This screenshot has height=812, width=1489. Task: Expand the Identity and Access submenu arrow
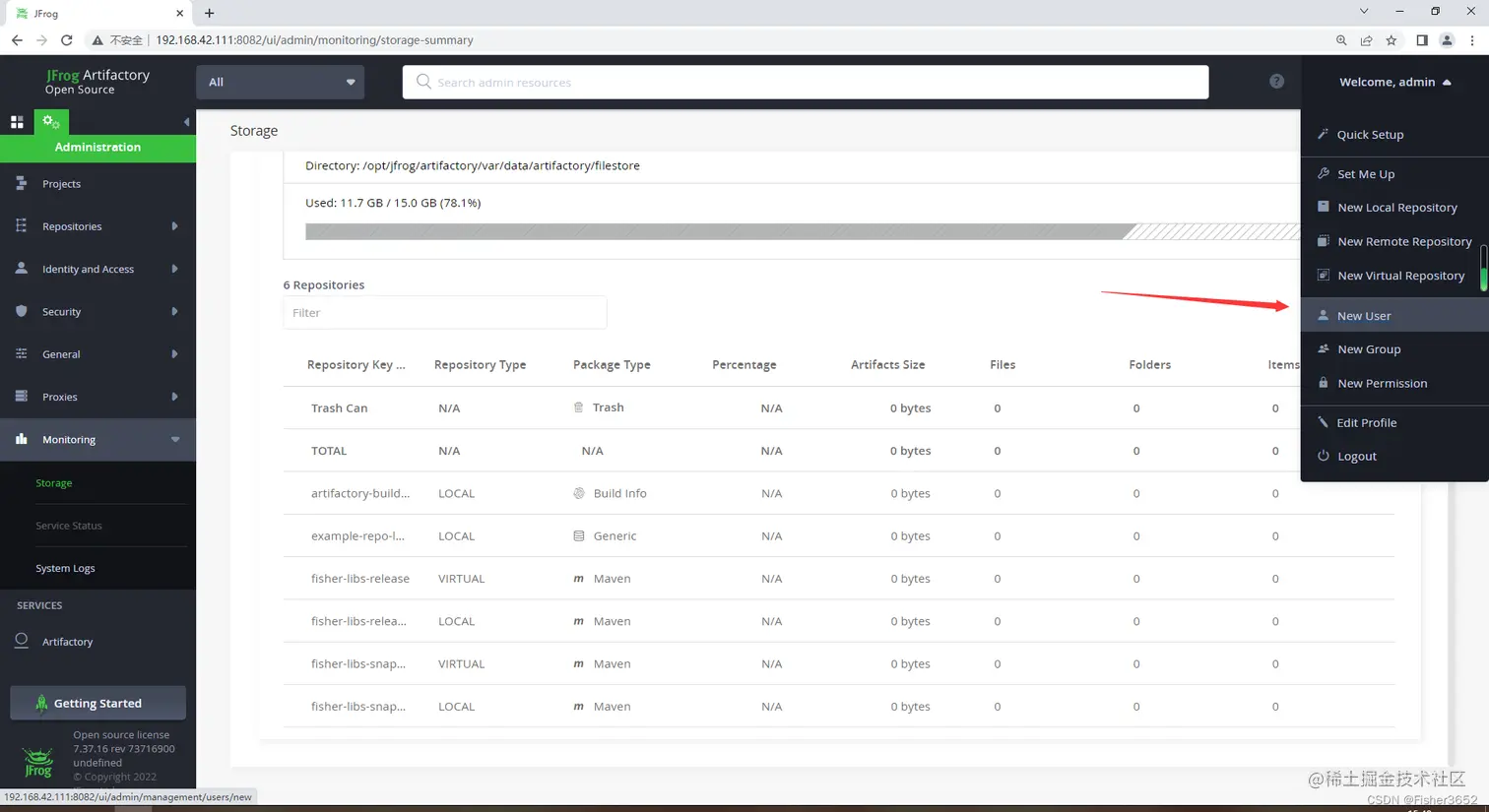point(174,269)
